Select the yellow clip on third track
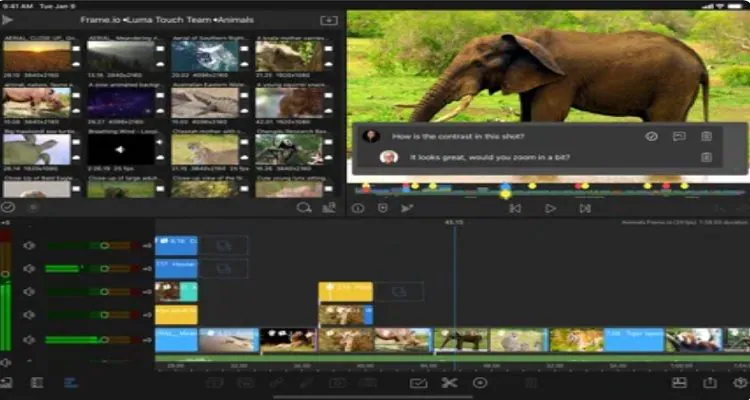 click(x=345, y=292)
